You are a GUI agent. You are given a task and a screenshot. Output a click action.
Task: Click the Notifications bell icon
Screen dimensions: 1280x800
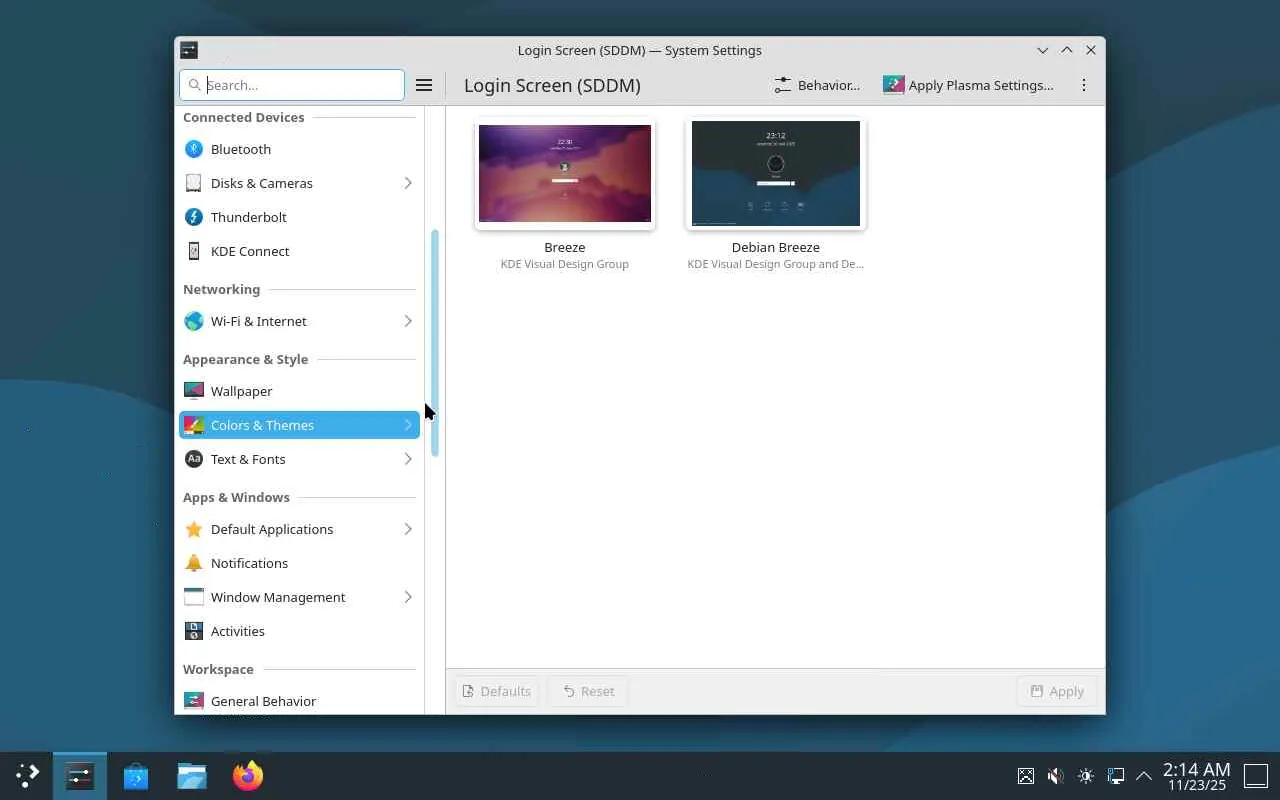pos(194,563)
